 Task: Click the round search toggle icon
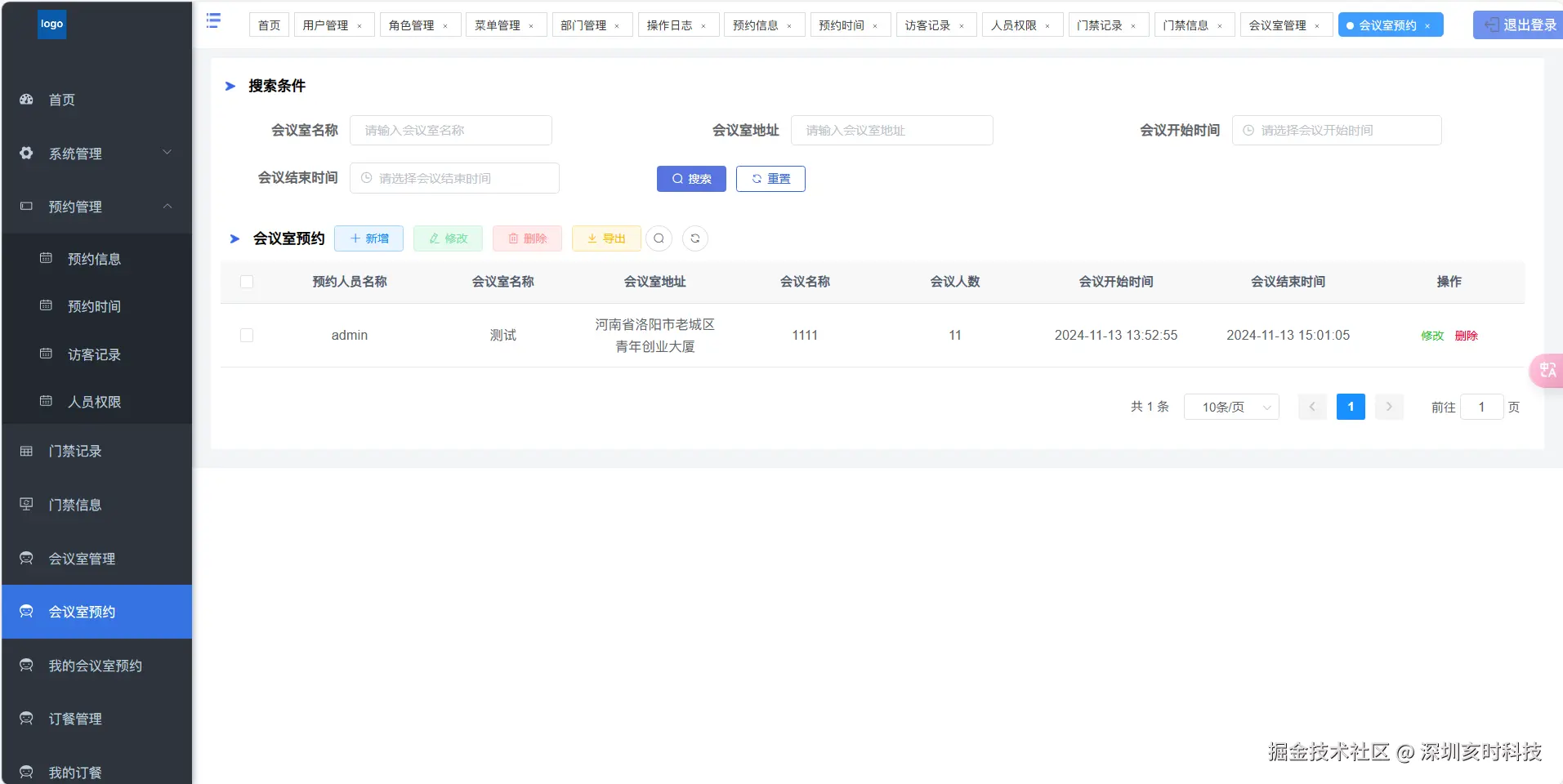coord(659,238)
